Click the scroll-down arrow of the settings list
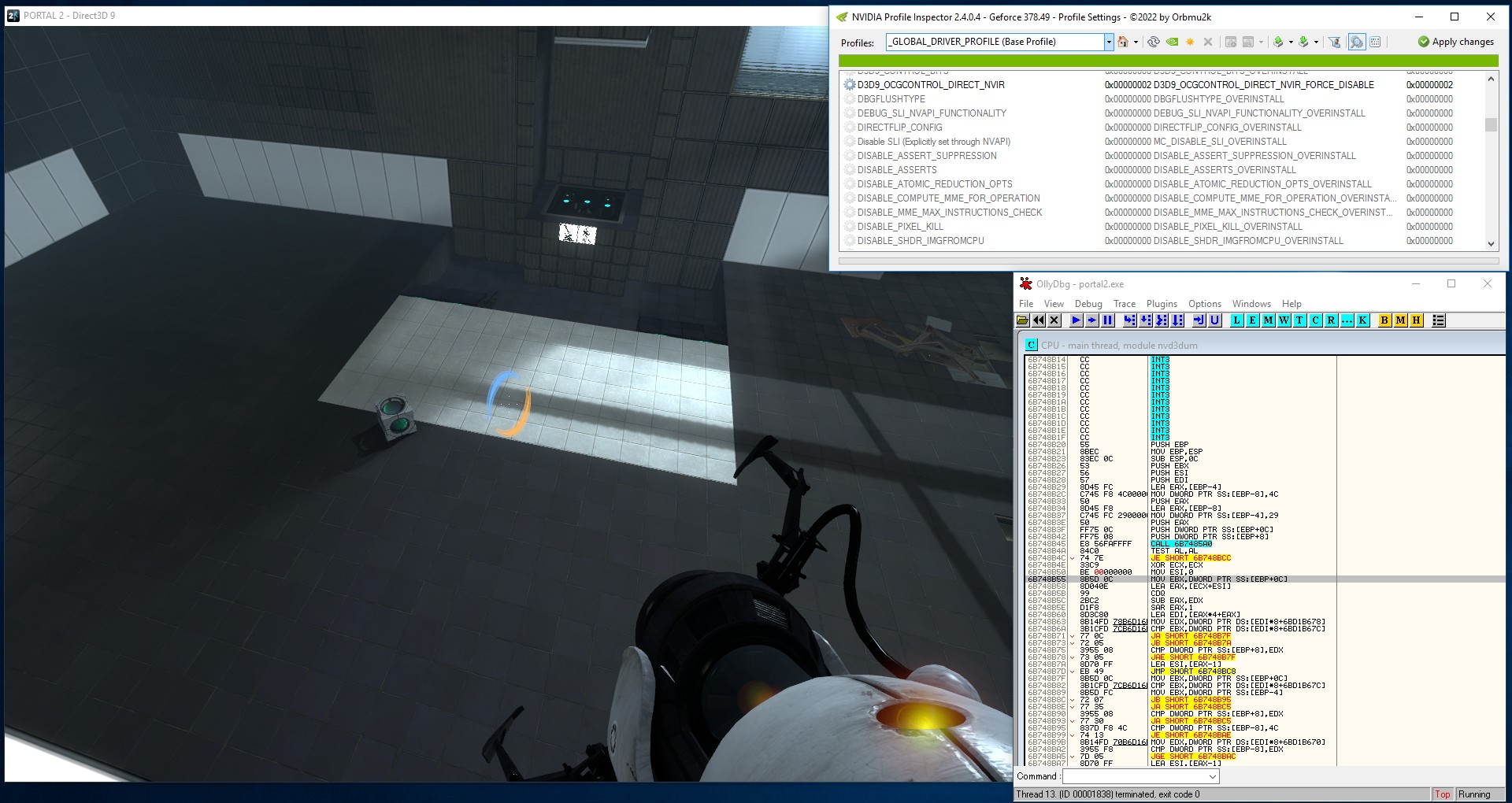This screenshot has height=803, width=1512. tap(1491, 244)
